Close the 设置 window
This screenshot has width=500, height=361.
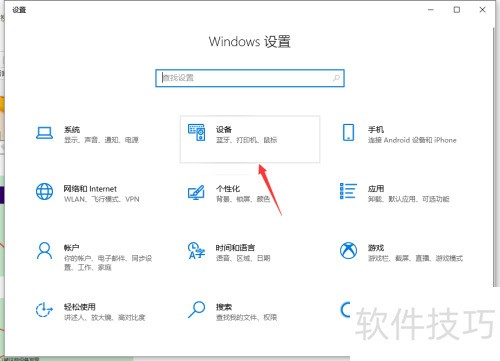point(482,10)
